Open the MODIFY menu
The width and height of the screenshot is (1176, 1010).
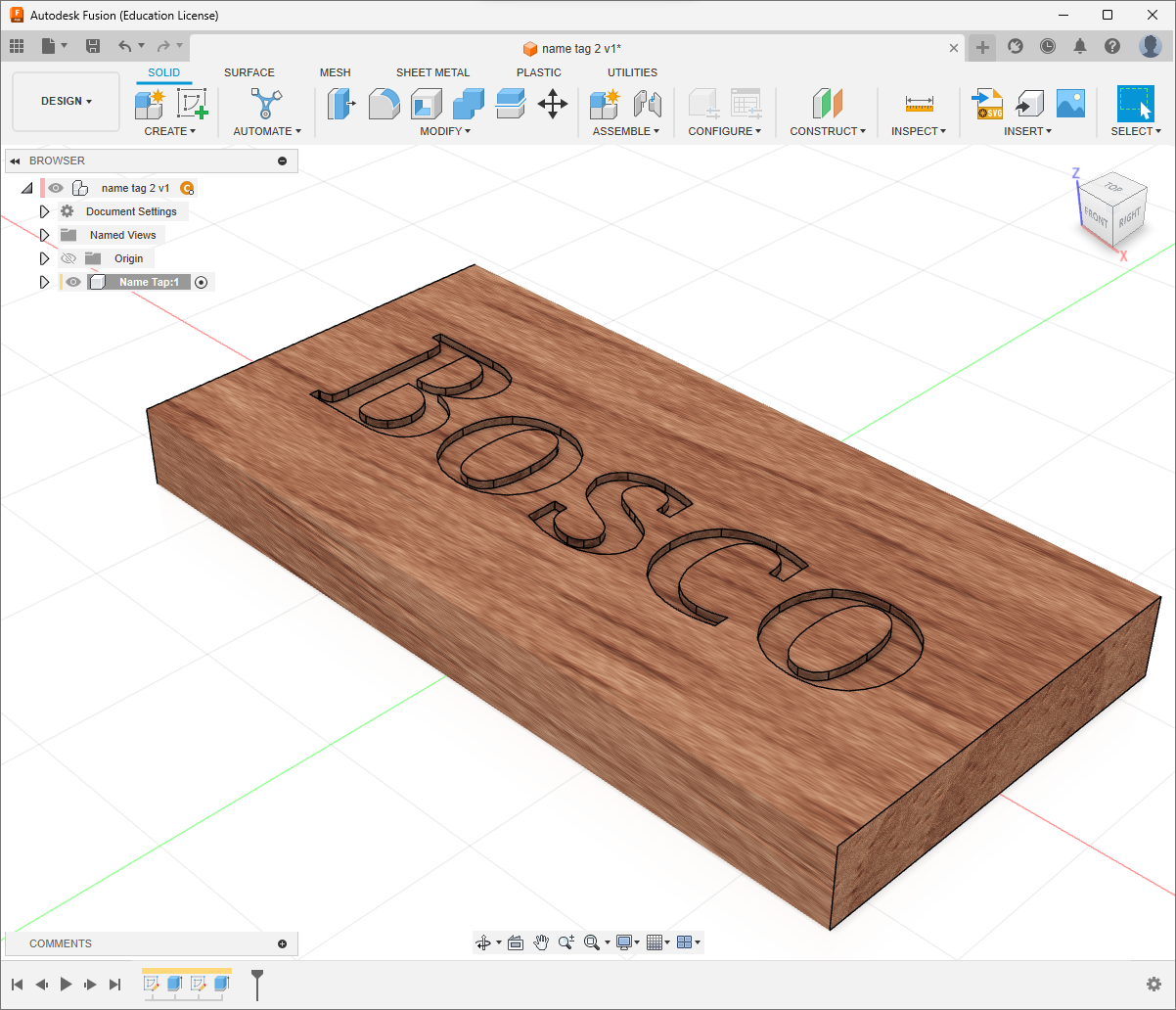(445, 131)
